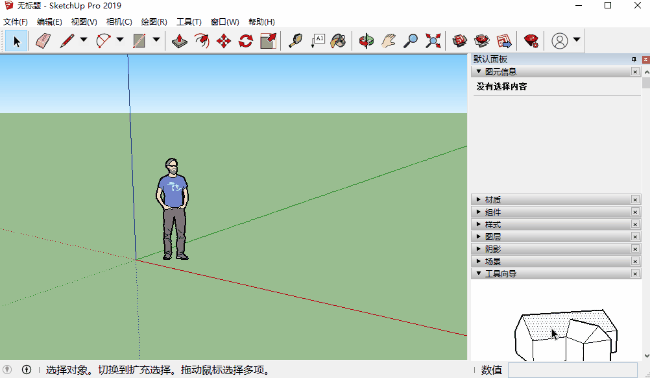
Task: Open the 相机(C) menu
Action: point(119,22)
